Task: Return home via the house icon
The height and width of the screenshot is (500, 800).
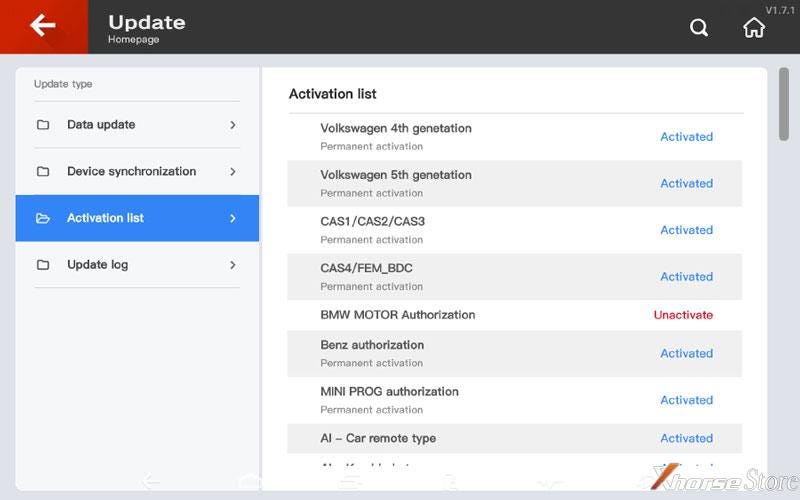Action: click(754, 28)
